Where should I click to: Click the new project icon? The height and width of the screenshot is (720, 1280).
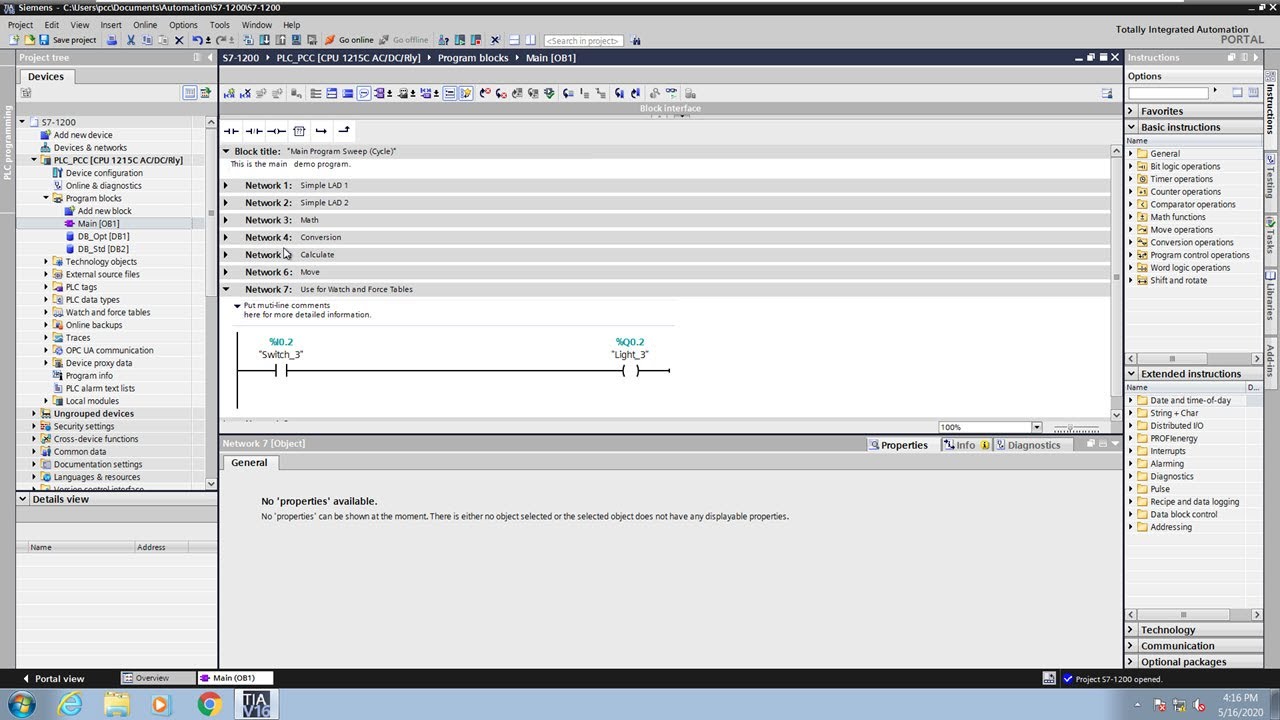(14, 40)
